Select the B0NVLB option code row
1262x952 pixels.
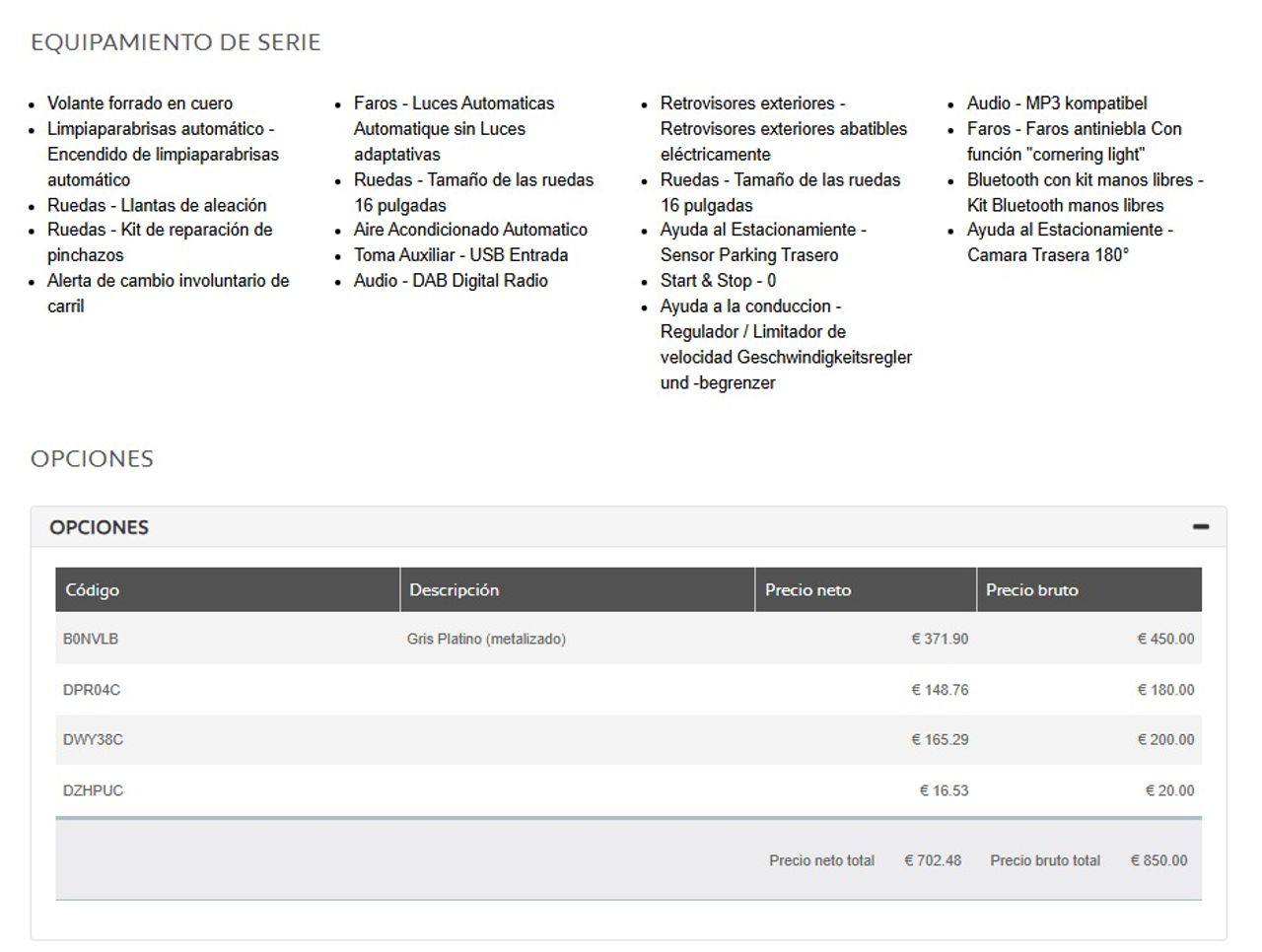(x=629, y=639)
